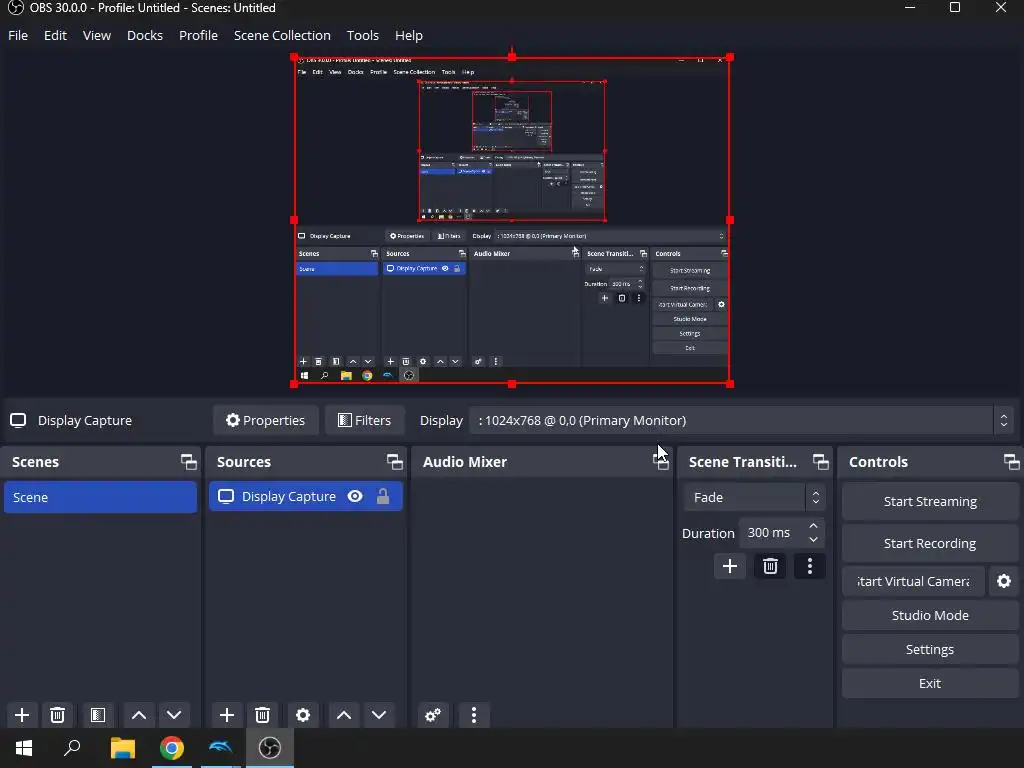Open source Filters button
Image resolution: width=1024 pixels, height=768 pixels.
click(x=364, y=421)
